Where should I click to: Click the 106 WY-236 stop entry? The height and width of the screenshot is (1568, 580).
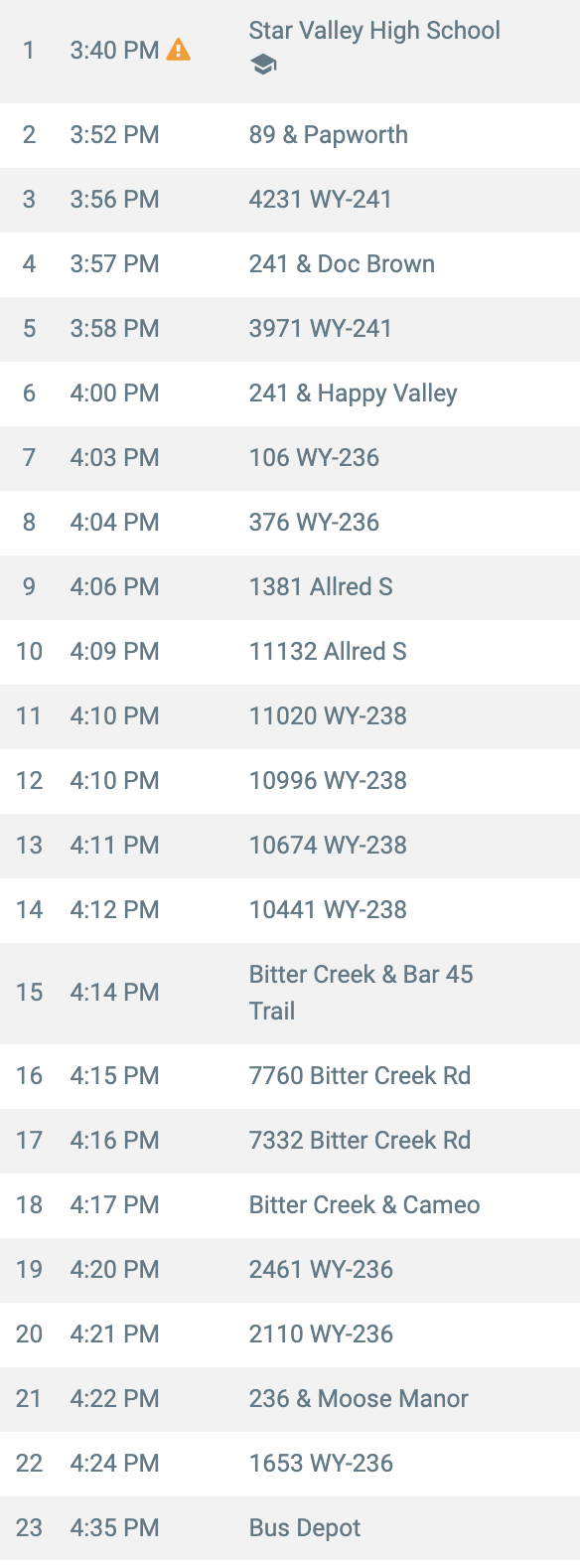pyautogui.click(x=290, y=458)
